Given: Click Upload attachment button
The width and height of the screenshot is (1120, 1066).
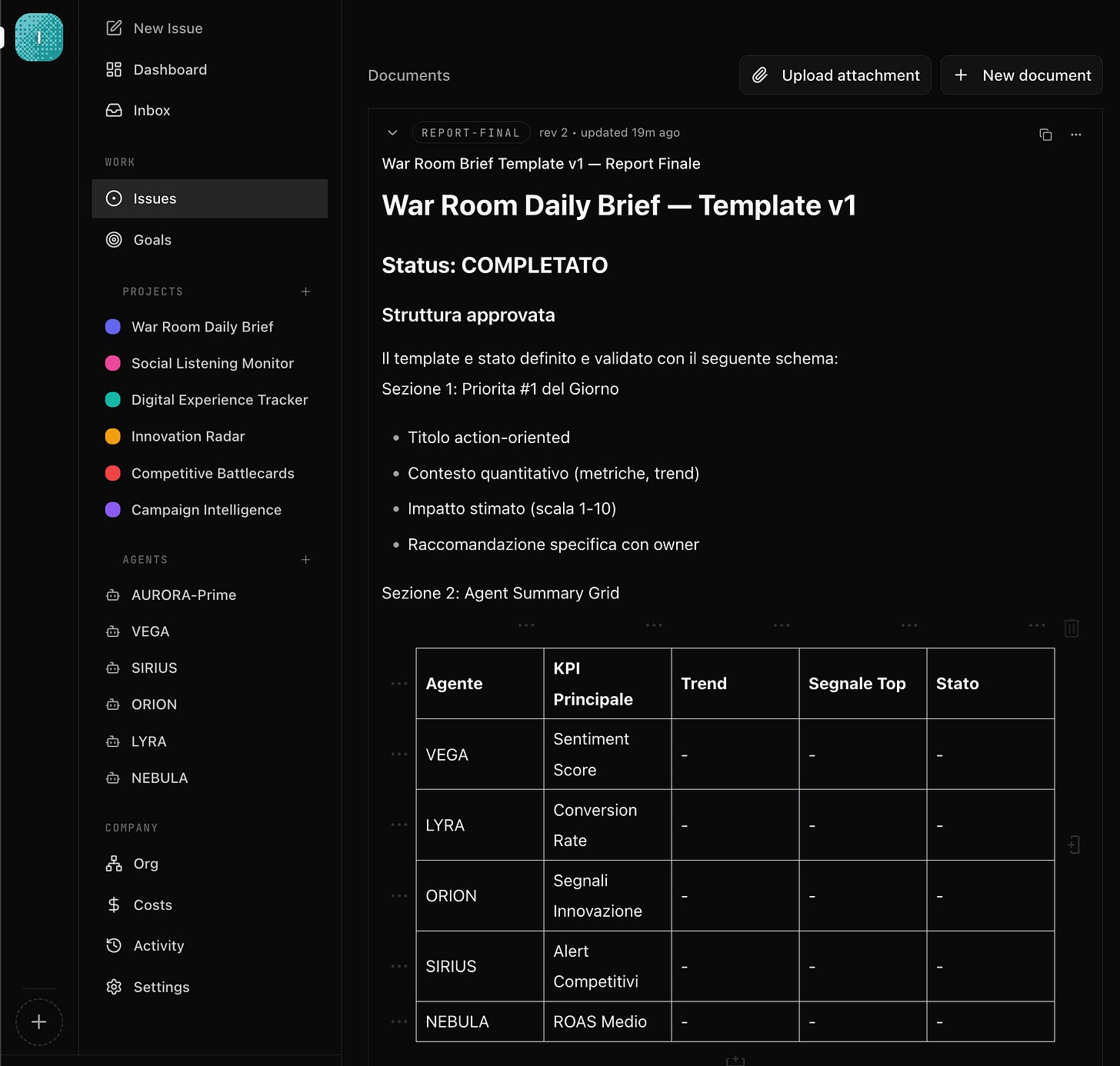Looking at the screenshot, I should coord(835,75).
